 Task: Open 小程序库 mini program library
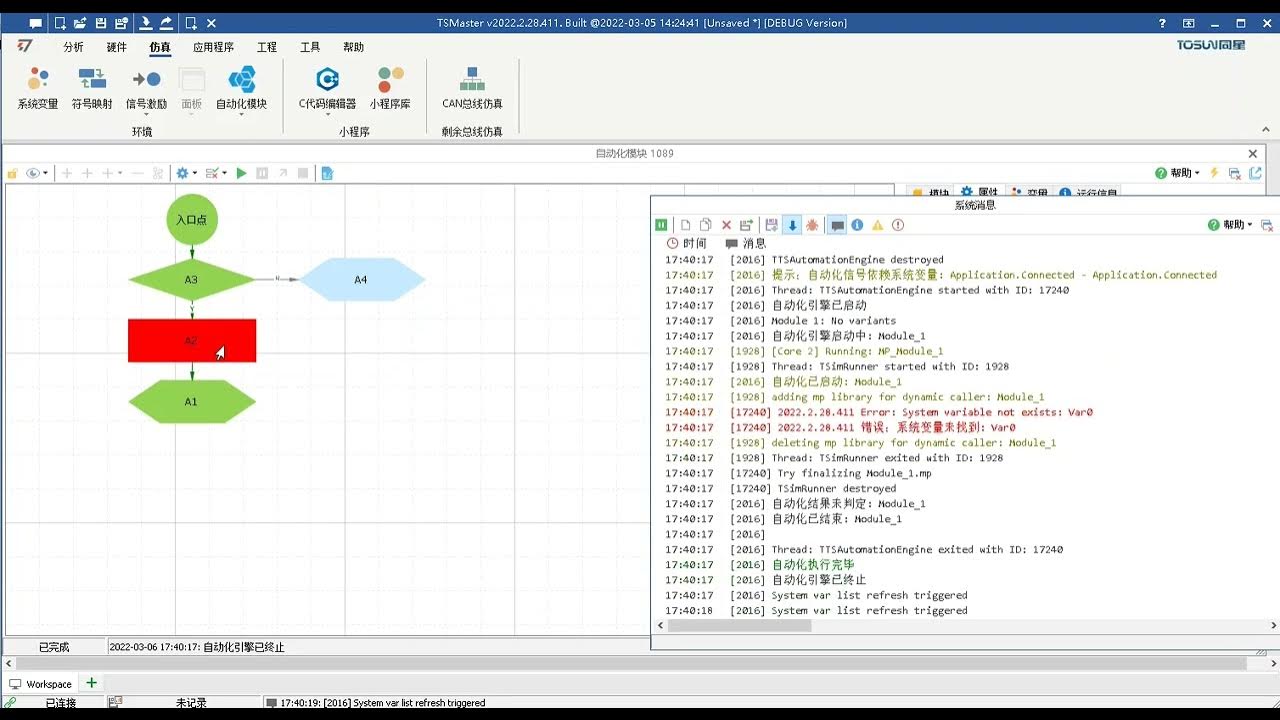(390, 88)
